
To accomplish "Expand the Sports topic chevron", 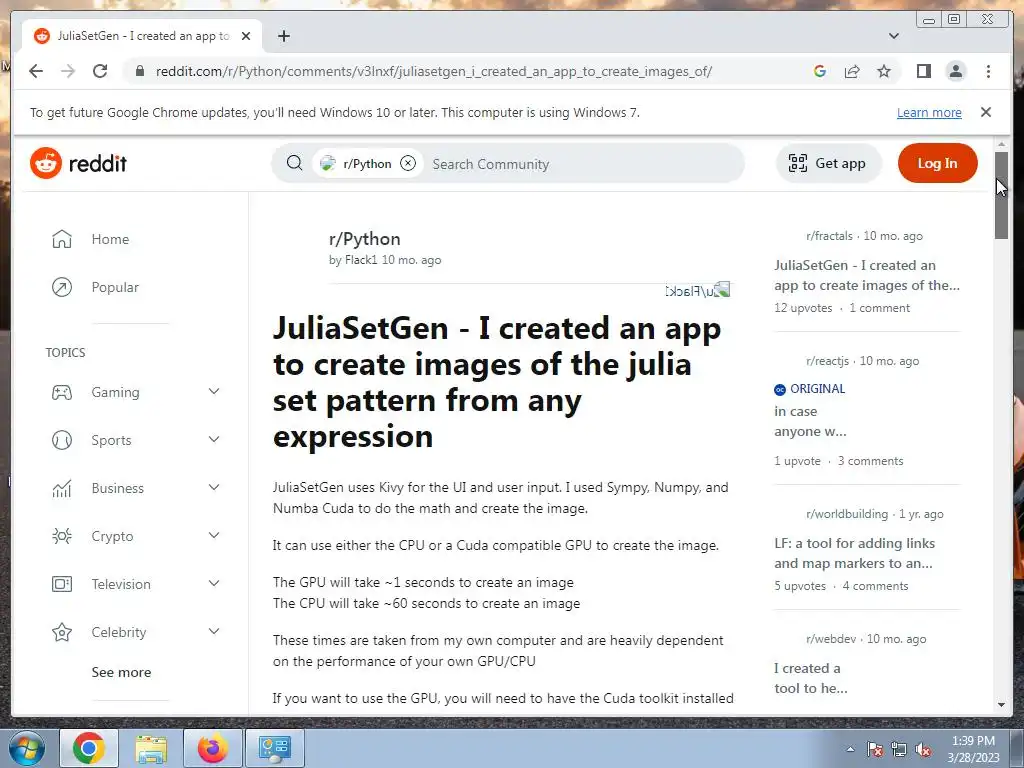I will [x=214, y=440].
